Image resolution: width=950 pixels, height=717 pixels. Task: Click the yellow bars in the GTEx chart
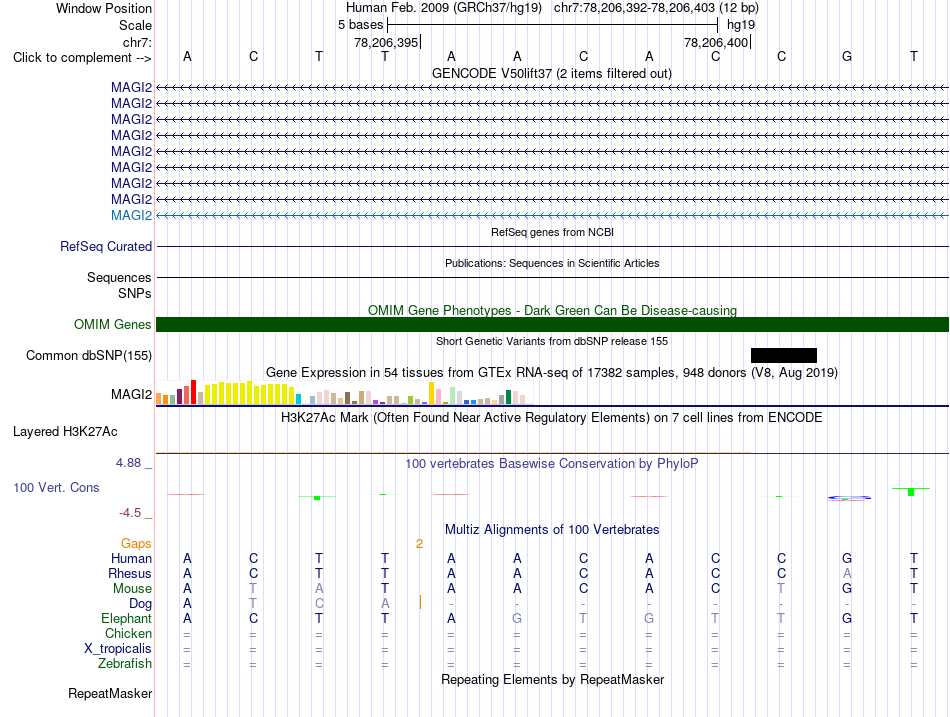250,393
